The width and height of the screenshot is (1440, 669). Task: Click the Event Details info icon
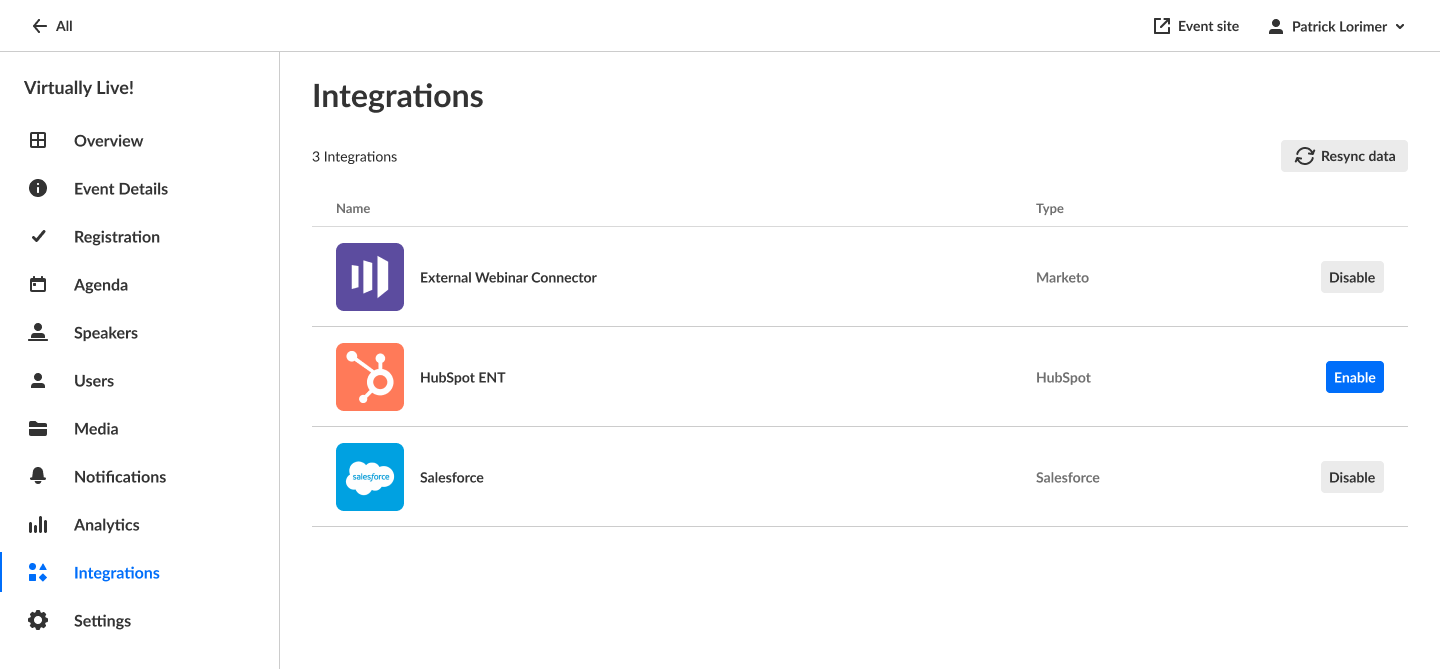pos(38,189)
